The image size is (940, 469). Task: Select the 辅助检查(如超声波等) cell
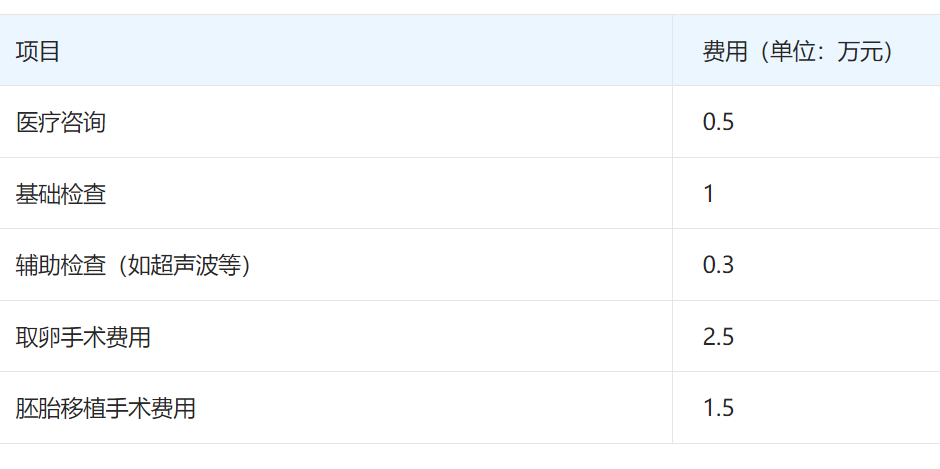click(x=336, y=264)
